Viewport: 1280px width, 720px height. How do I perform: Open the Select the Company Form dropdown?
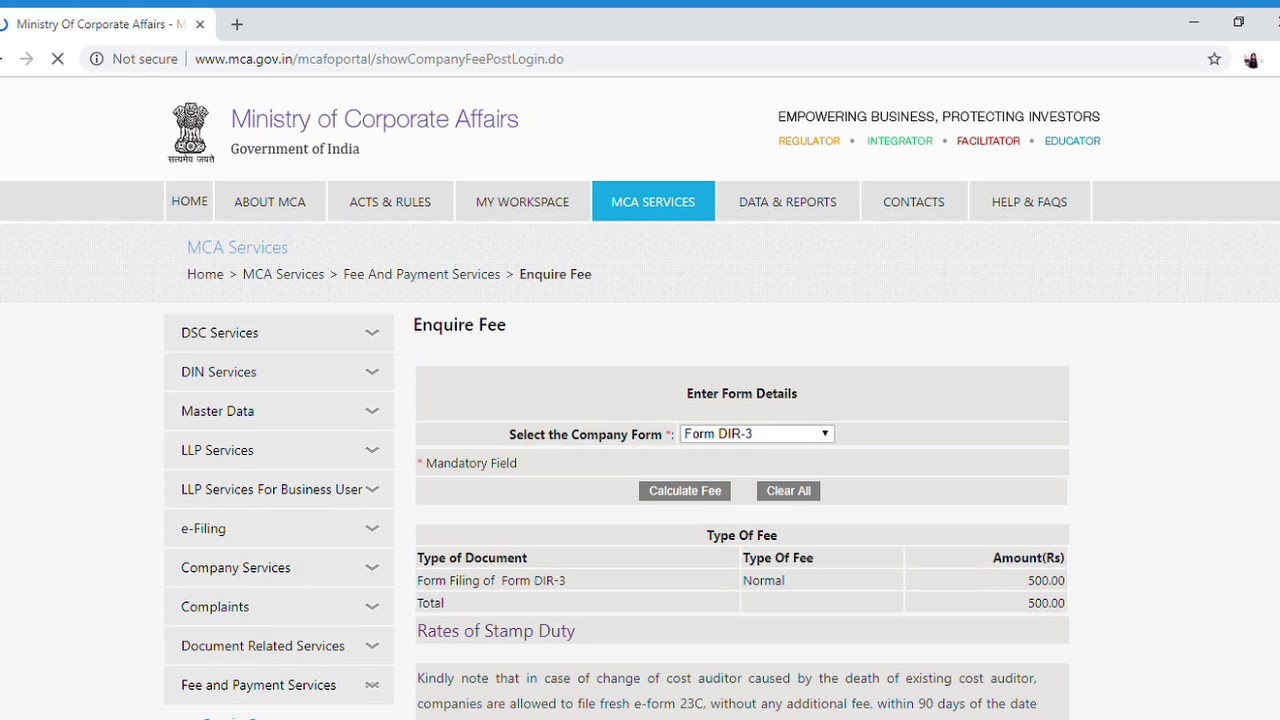[757, 434]
